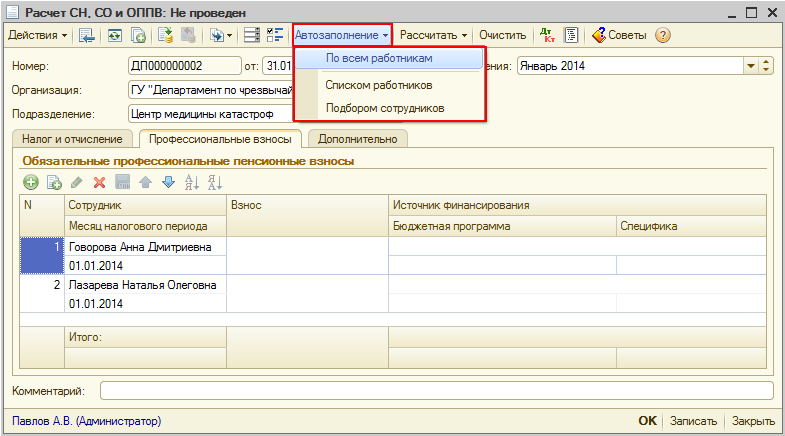
Task: Click the Записать button
Action: pos(694,422)
